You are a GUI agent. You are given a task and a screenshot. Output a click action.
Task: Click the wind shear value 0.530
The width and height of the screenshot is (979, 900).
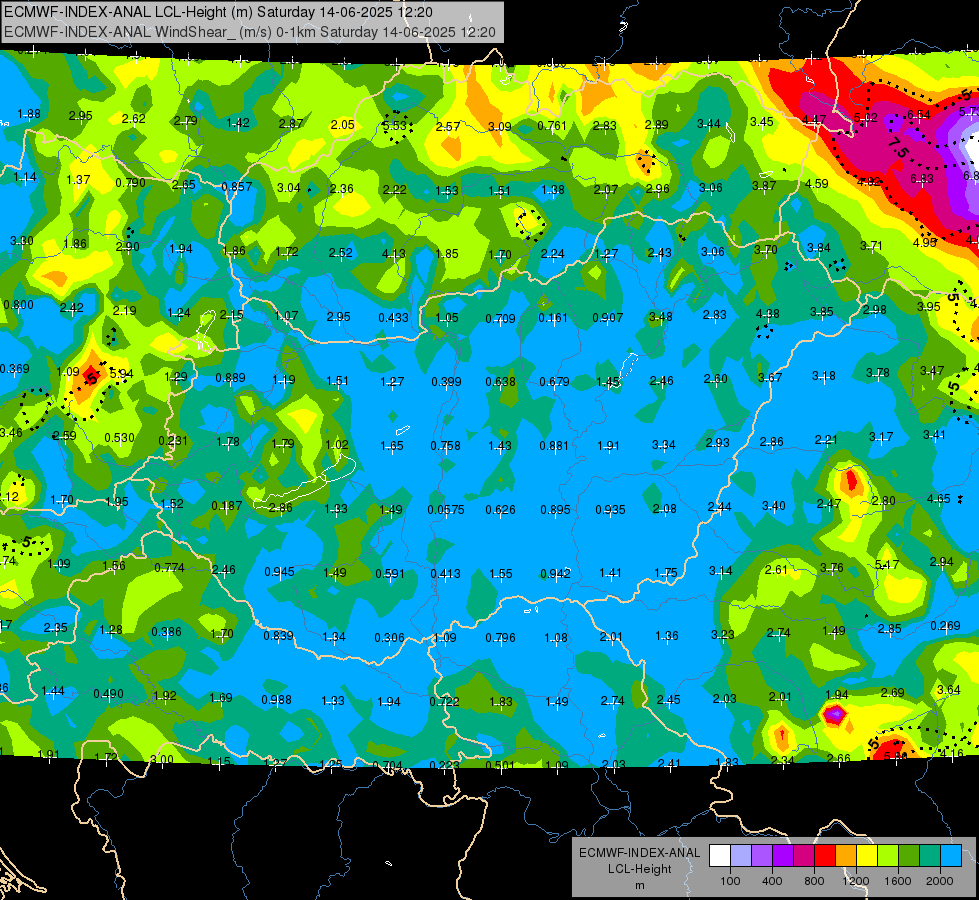[x=119, y=438]
